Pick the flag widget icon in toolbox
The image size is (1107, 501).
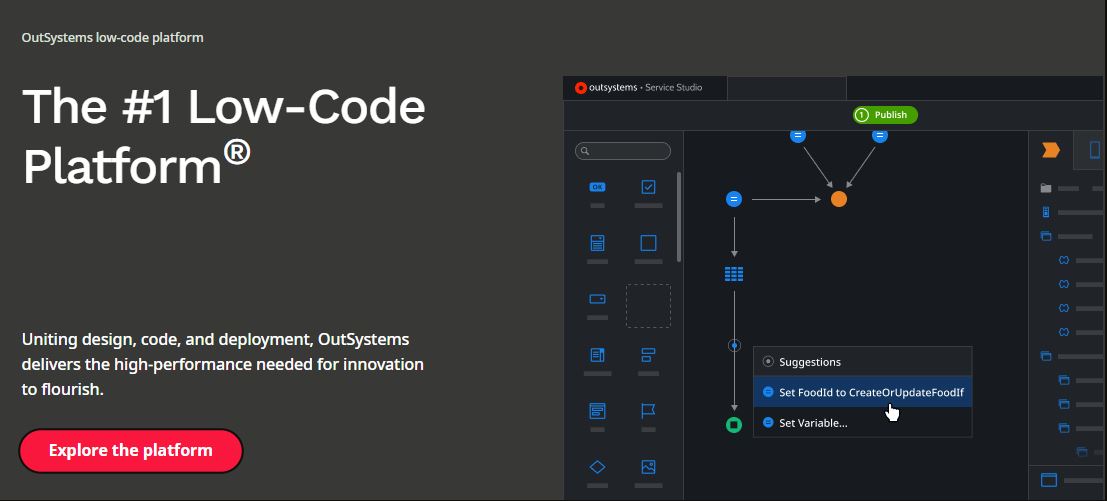pos(648,411)
